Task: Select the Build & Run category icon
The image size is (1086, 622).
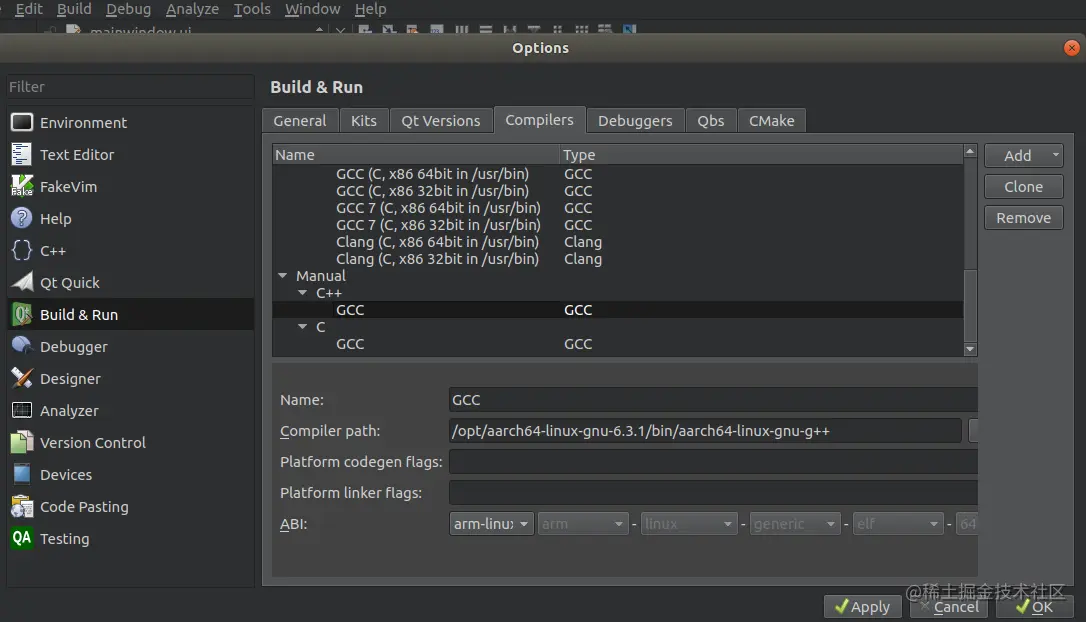Action: pyautogui.click(x=21, y=314)
